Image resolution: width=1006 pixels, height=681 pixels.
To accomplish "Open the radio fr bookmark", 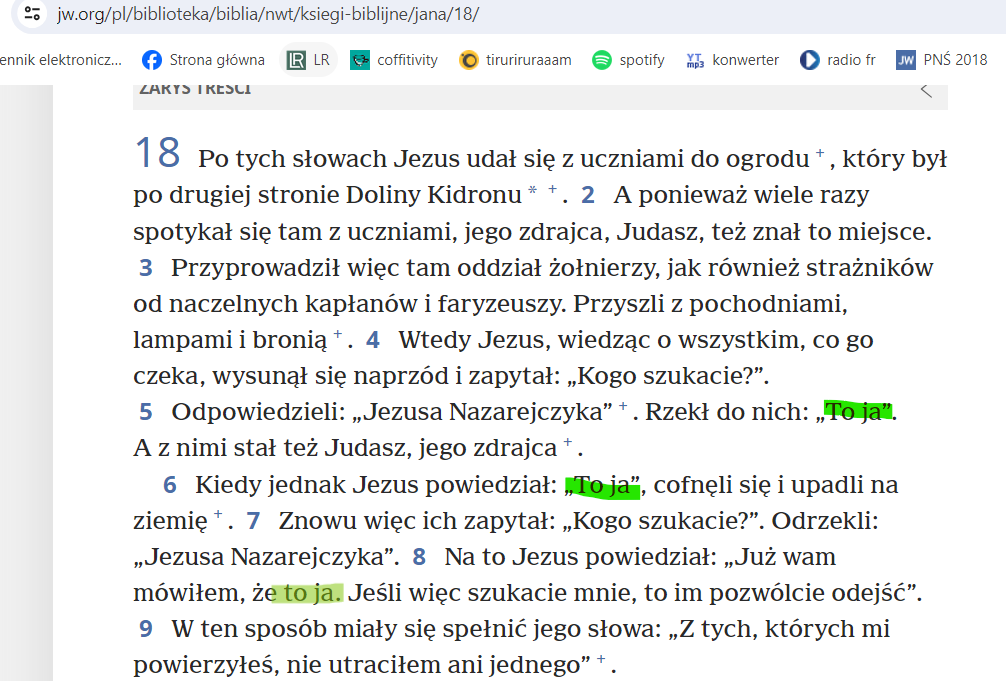I will pos(838,60).
